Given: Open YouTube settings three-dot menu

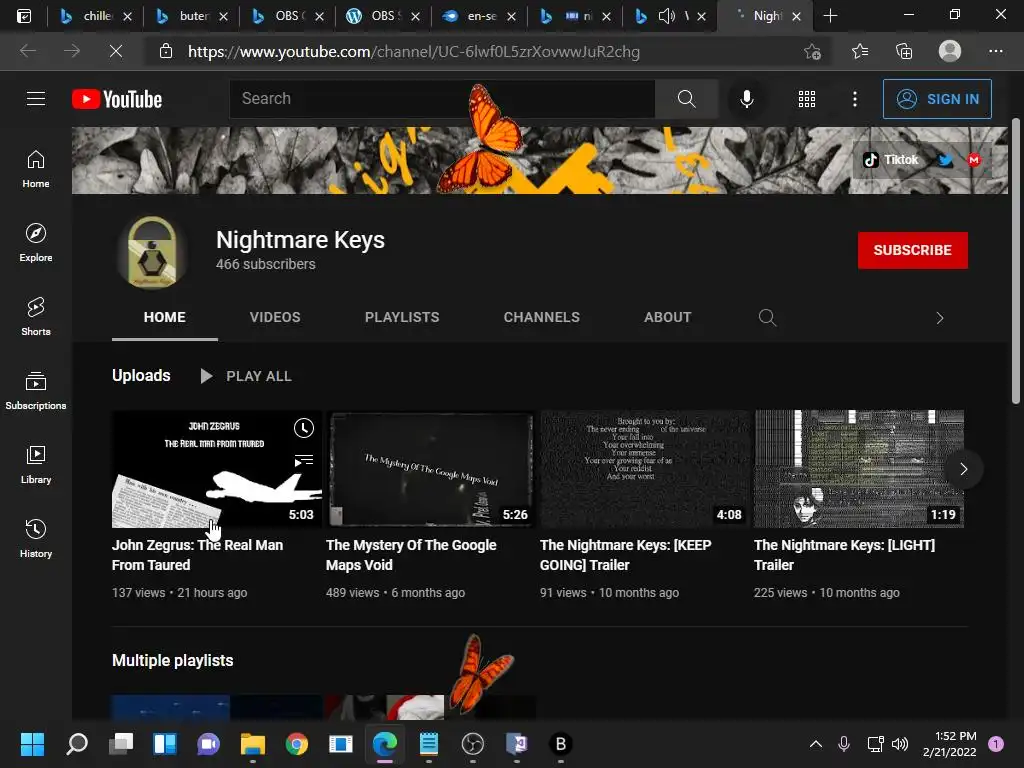Looking at the screenshot, I should pos(855,99).
